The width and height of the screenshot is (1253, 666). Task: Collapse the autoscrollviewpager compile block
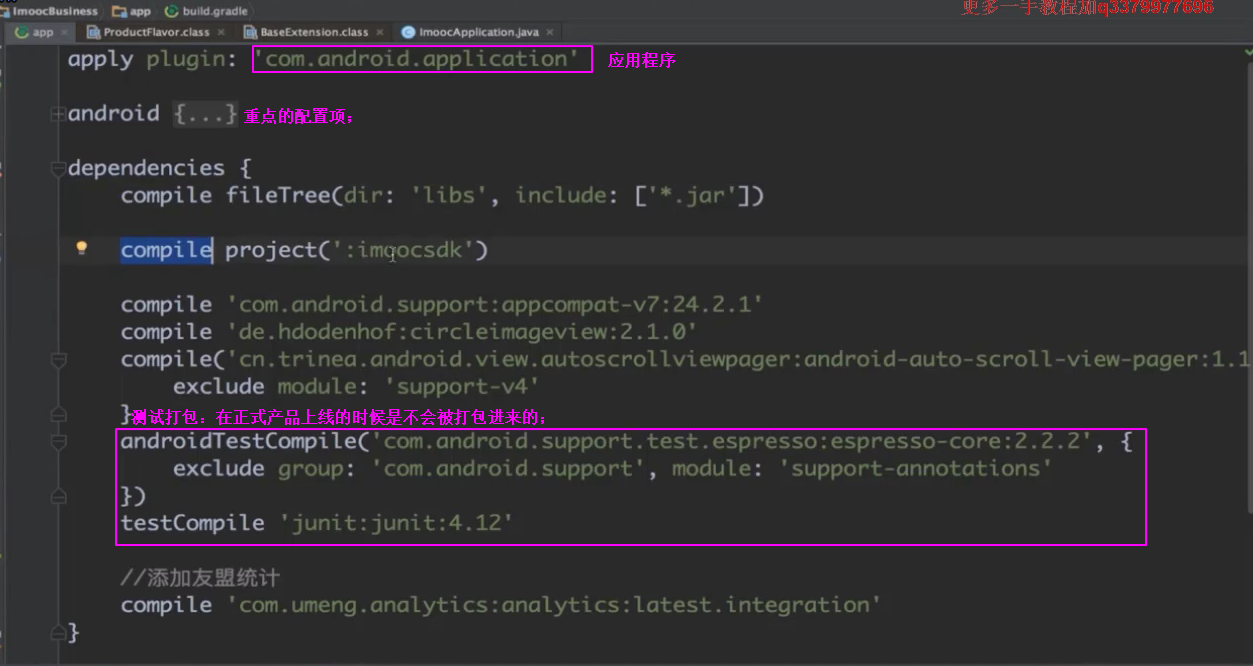click(58, 359)
